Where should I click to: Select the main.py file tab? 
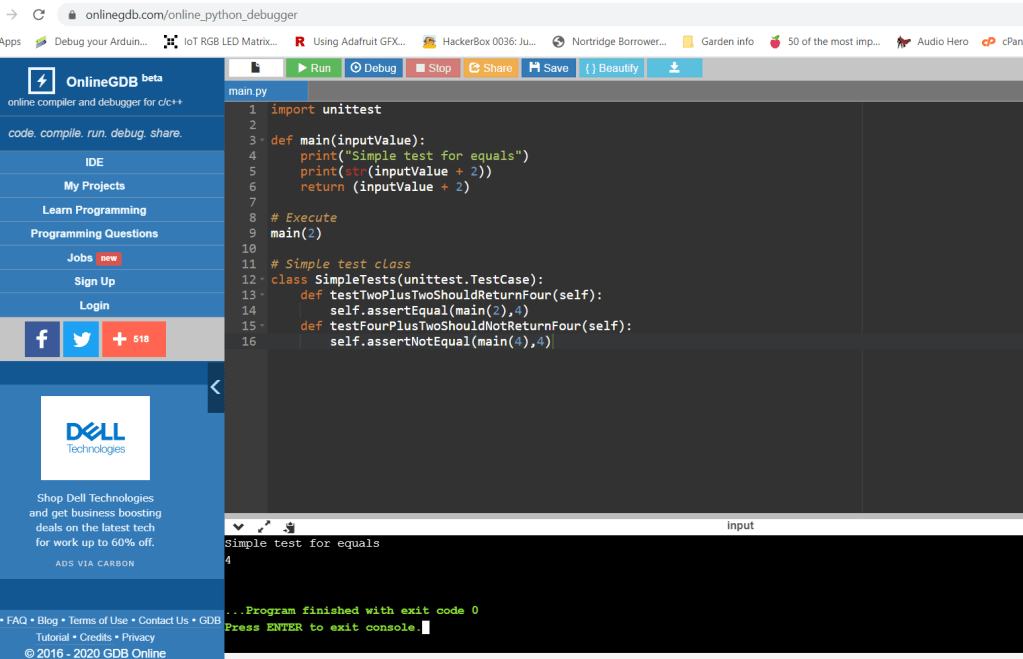pyautogui.click(x=248, y=91)
